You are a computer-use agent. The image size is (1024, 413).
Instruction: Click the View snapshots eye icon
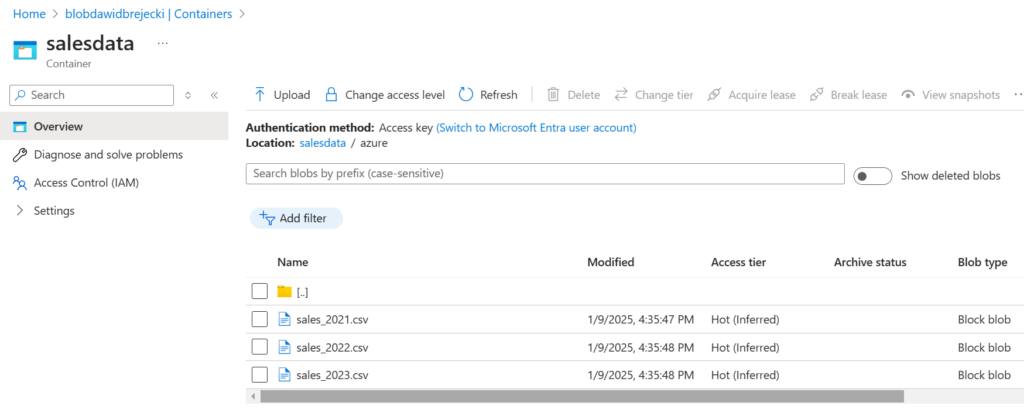(908, 95)
